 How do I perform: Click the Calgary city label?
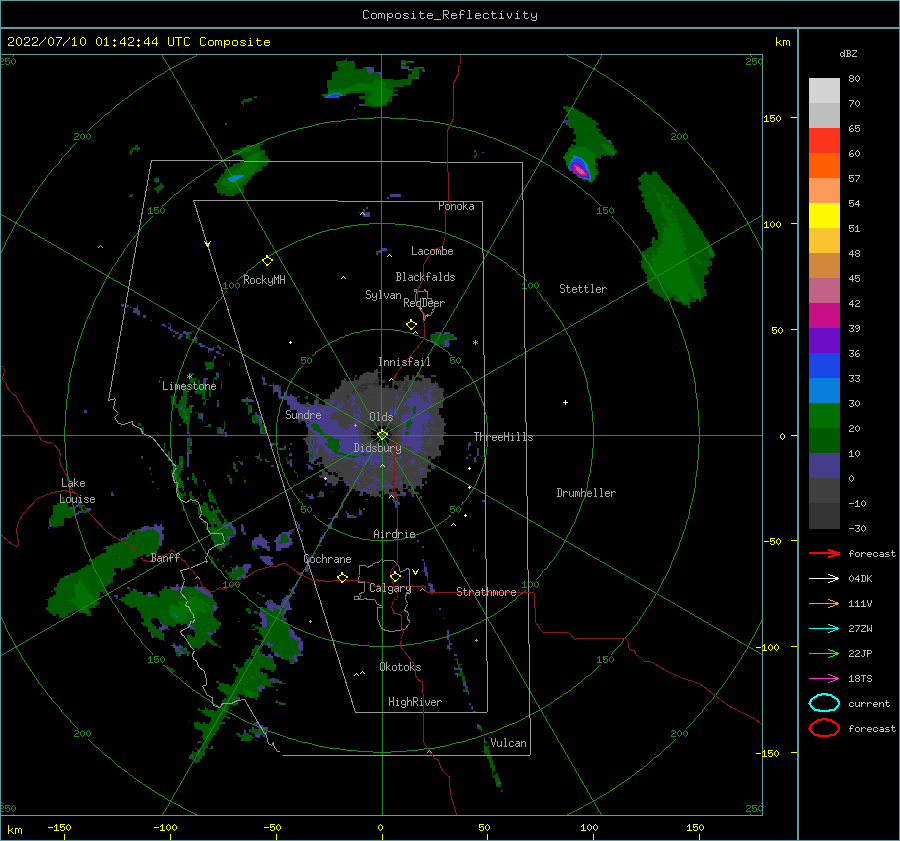390,588
